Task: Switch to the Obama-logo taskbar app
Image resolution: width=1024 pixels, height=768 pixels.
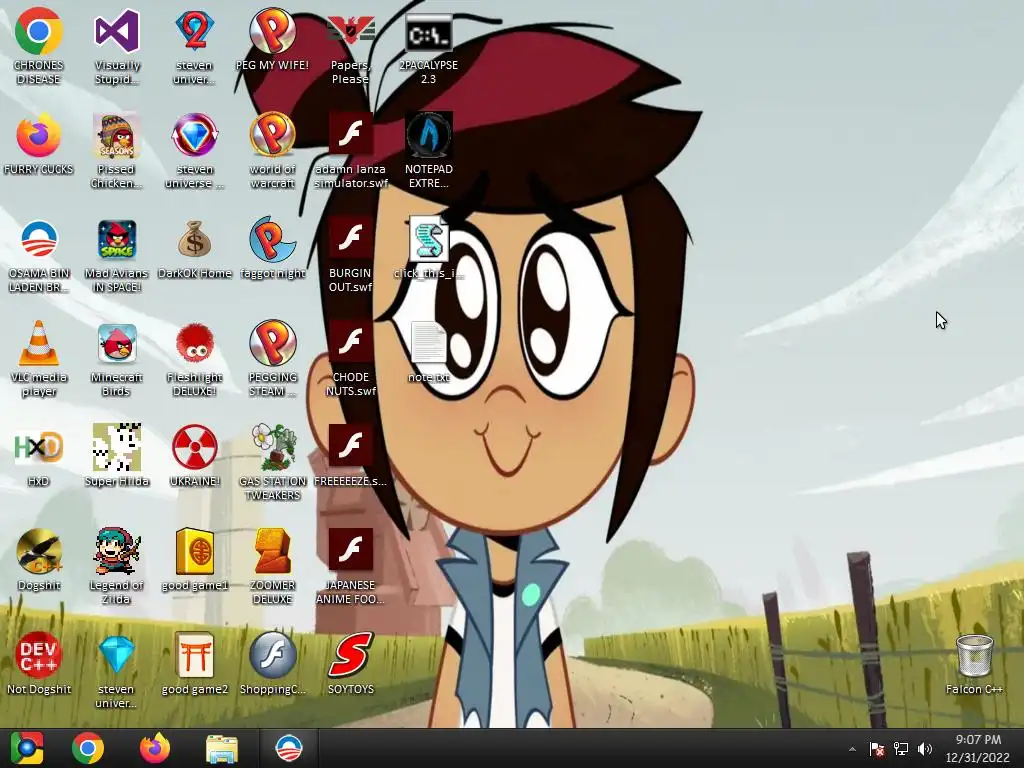Action: tap(289, 748)
